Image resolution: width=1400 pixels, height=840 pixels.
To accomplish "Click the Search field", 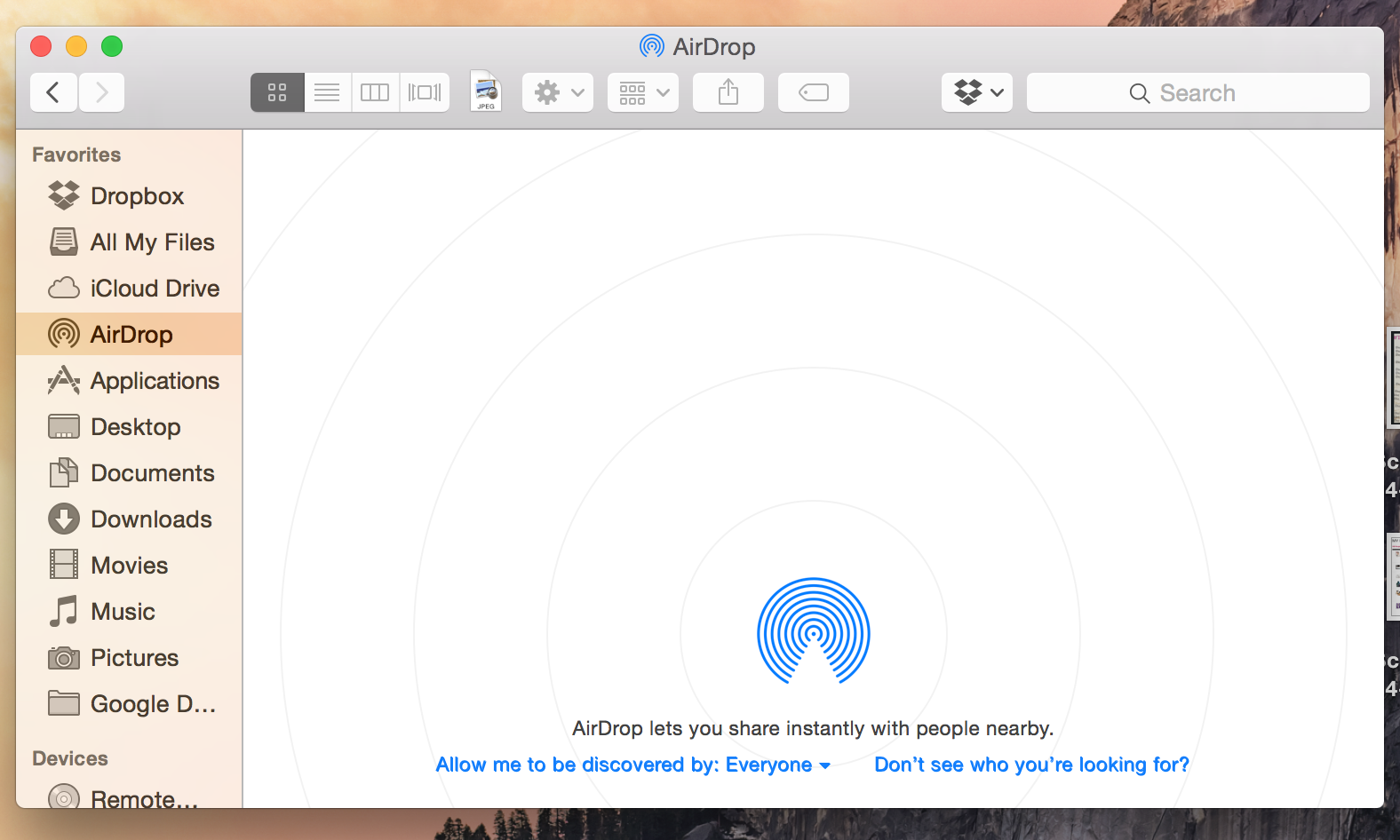I will [1197, 92].
